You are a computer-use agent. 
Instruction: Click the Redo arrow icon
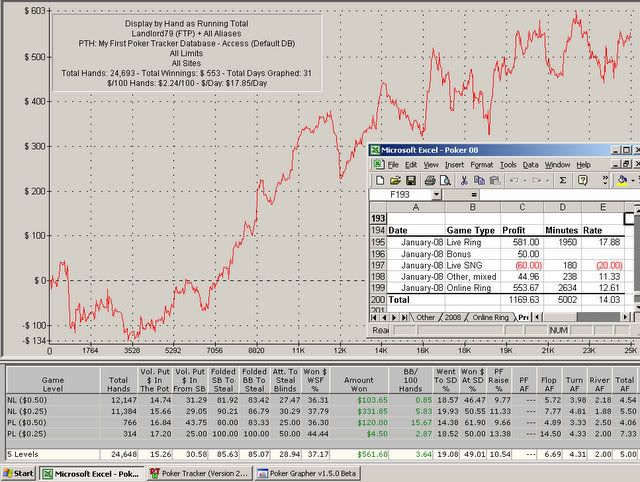point(536,180)
